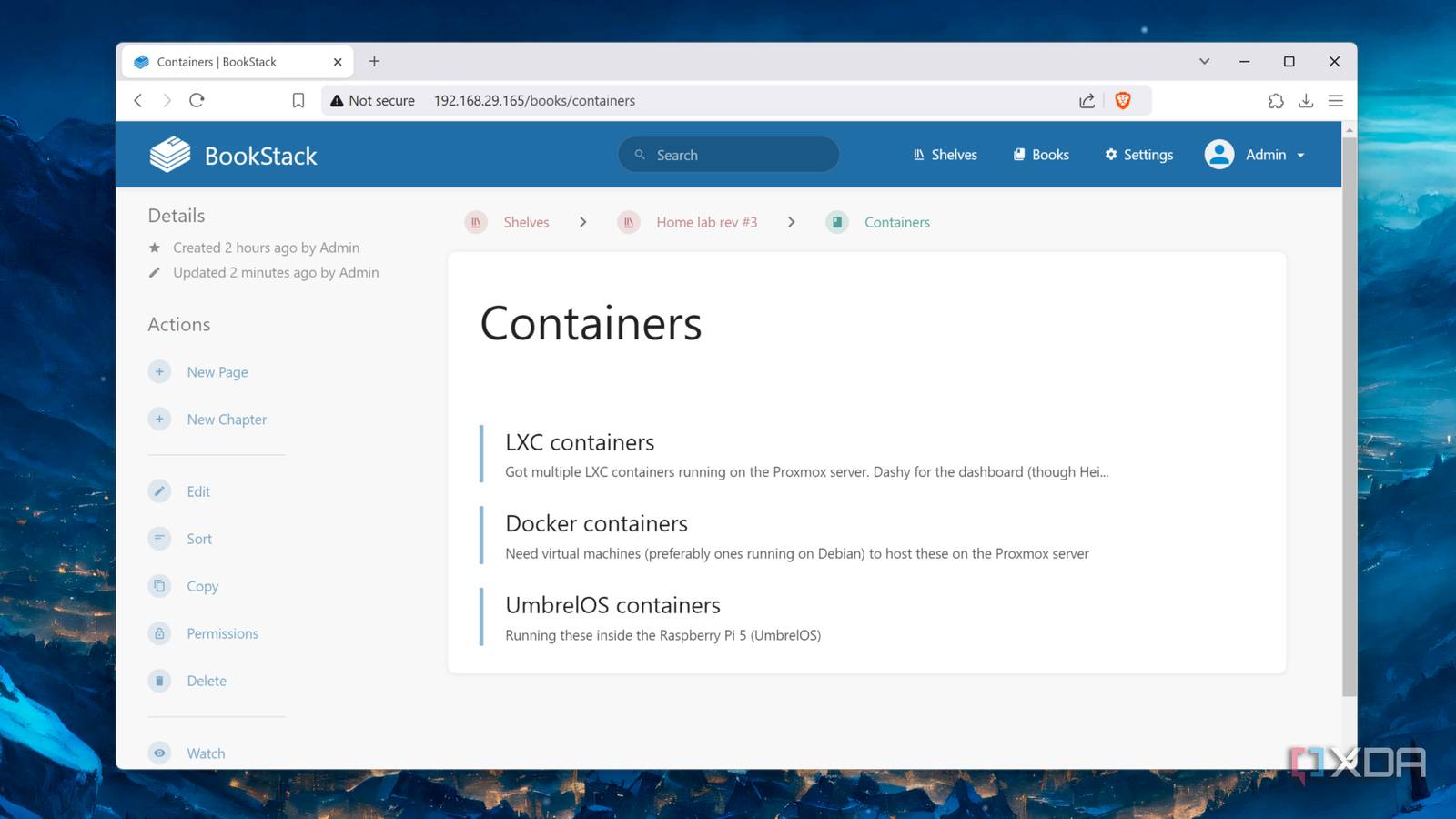Open Permissions via the lock icon
Screen dimensions: 1456x819
pyautogui.click(x=159, y=632)
